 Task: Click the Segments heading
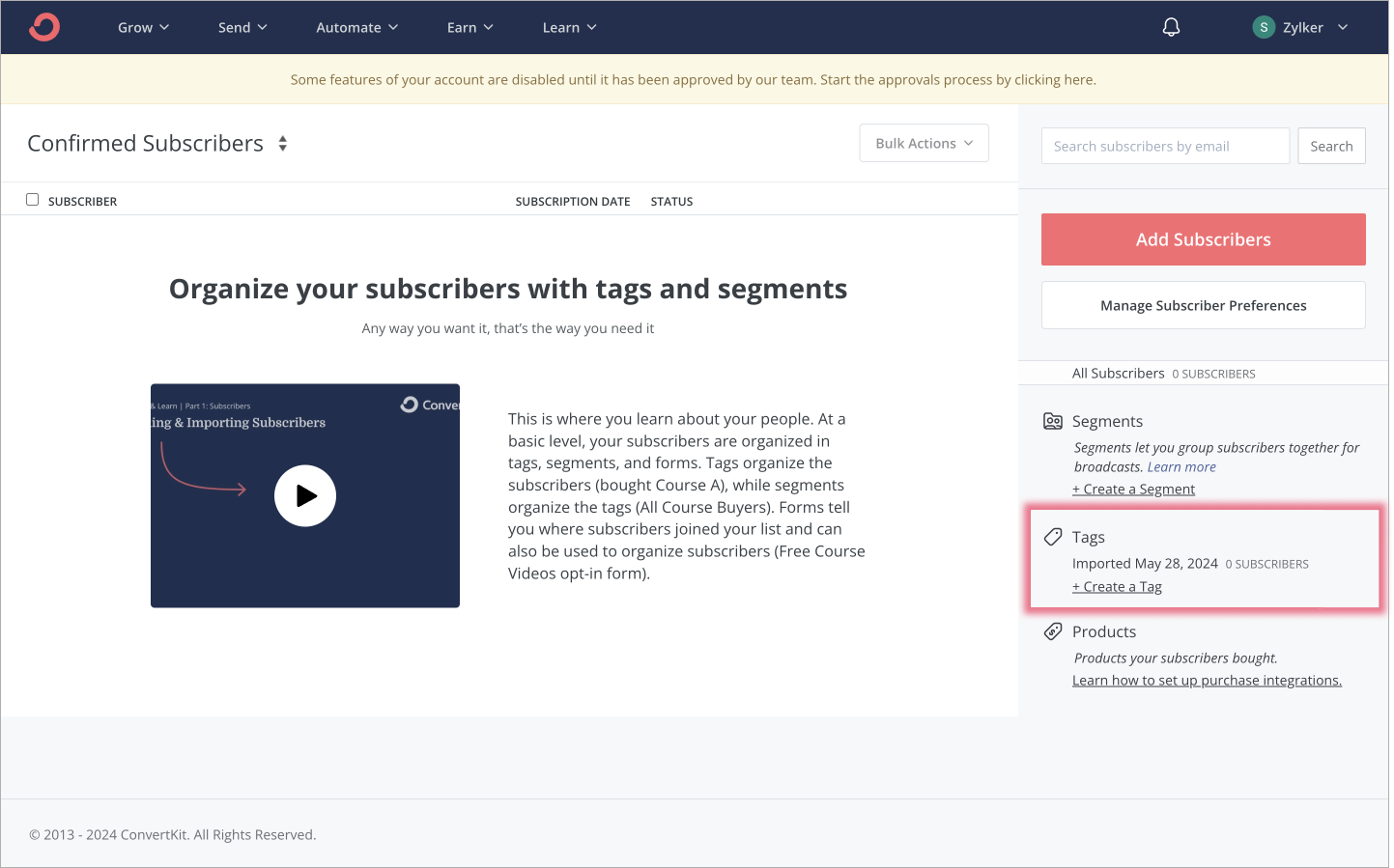(x=1107, y=421)
